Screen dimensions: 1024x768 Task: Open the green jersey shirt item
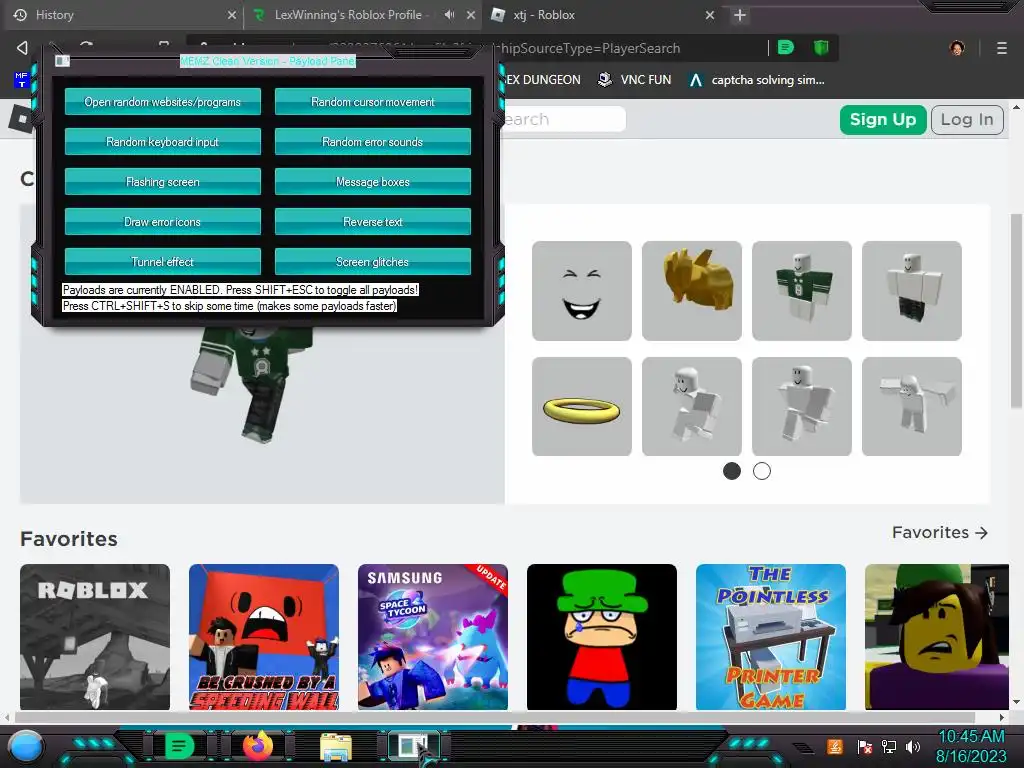801,291
